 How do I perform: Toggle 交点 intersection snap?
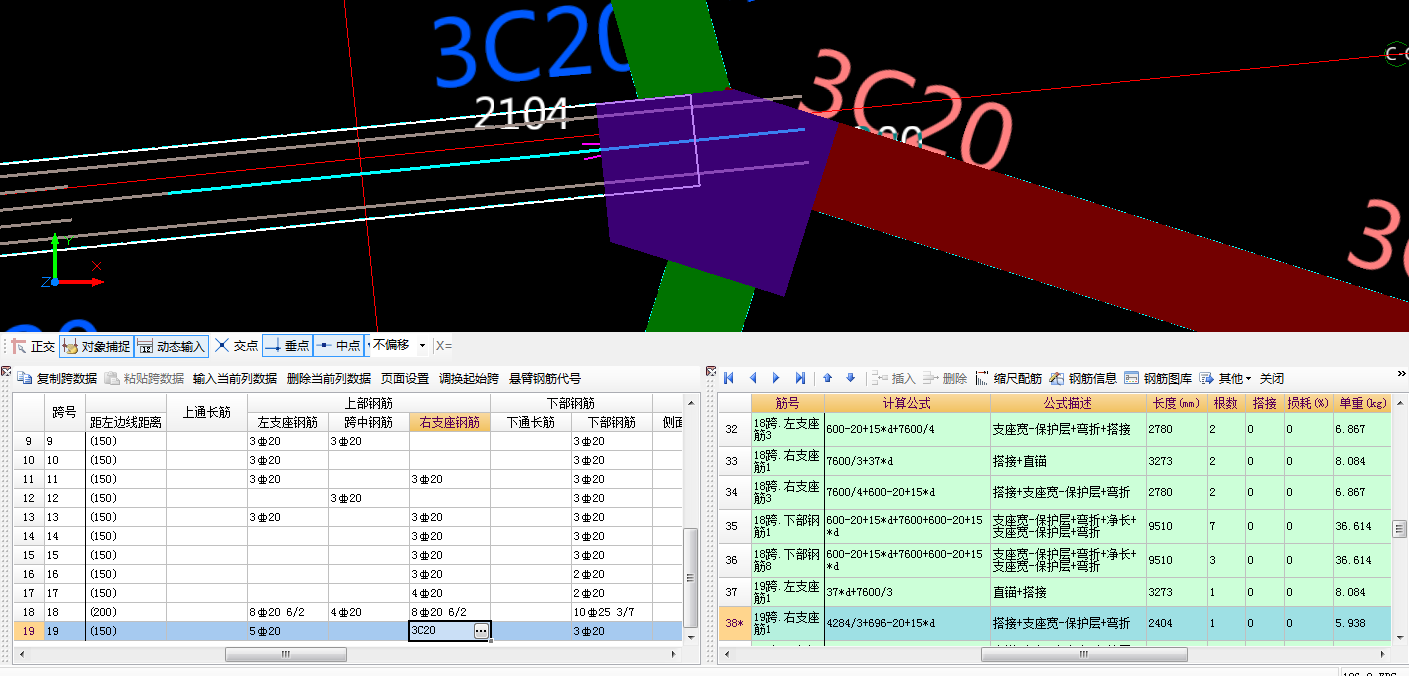pos(237,346)
